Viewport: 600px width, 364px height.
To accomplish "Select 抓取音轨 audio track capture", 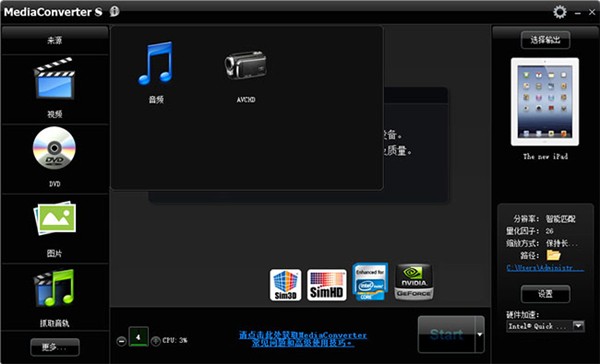I will (55, 288).
